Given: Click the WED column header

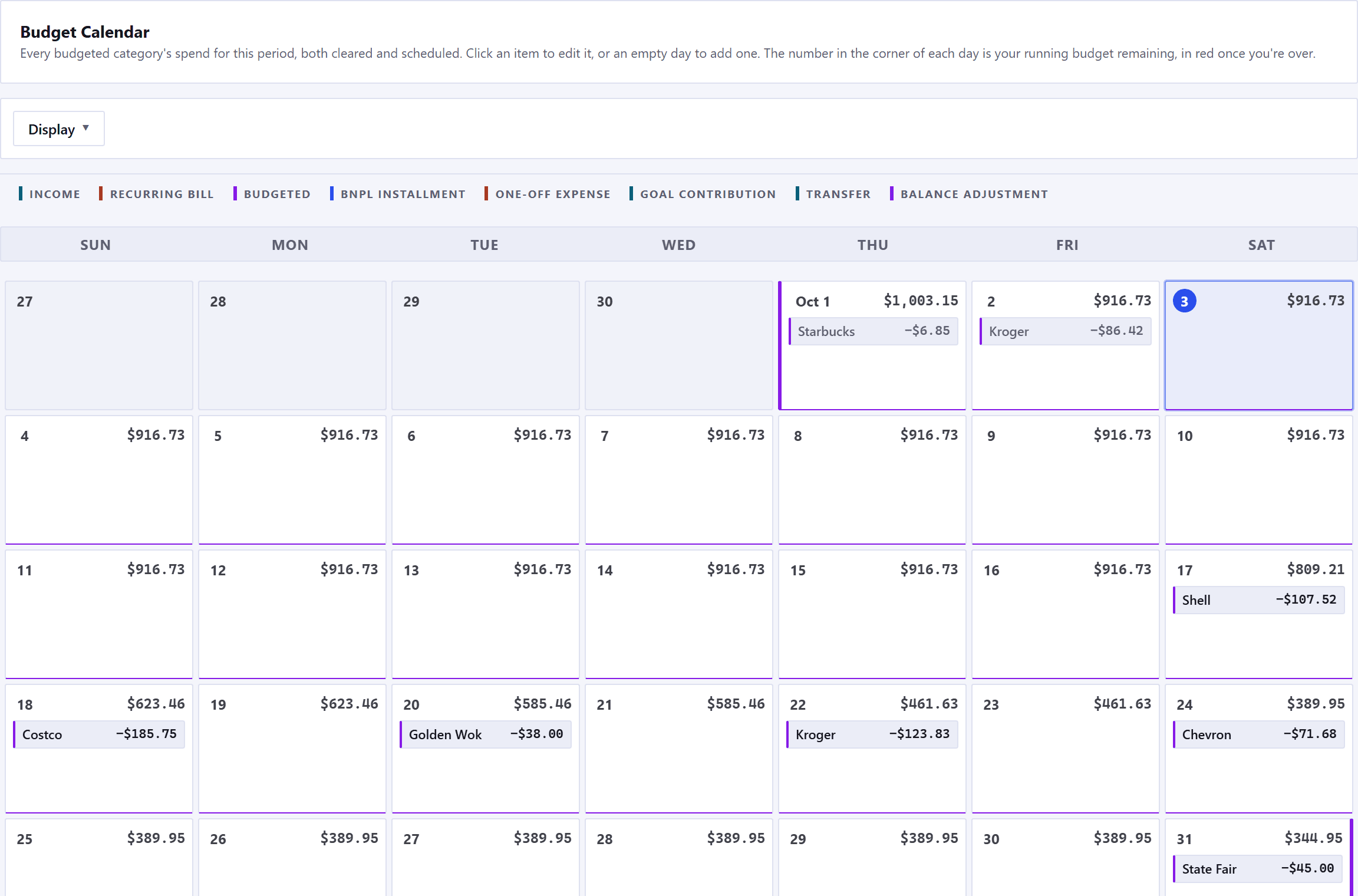Looking at the screenshot, I should pyautogui.click(x=679, y=245).
